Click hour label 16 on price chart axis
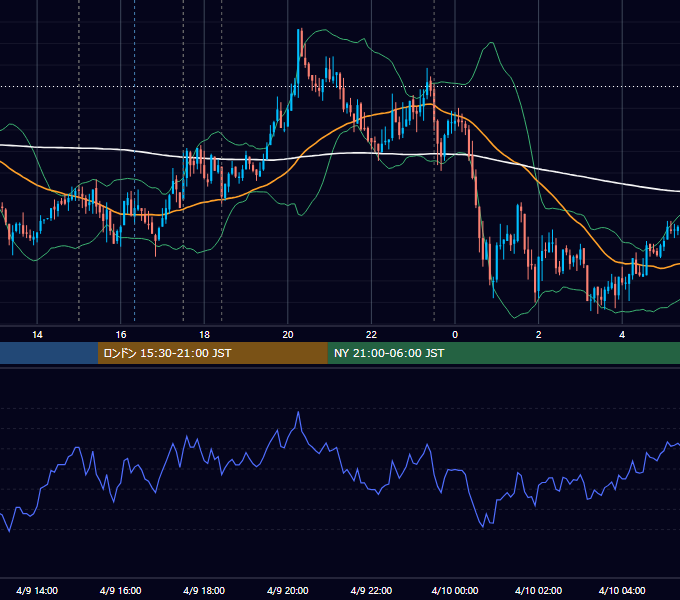Viewport: 680px width, 600px height. pos(121,335)
